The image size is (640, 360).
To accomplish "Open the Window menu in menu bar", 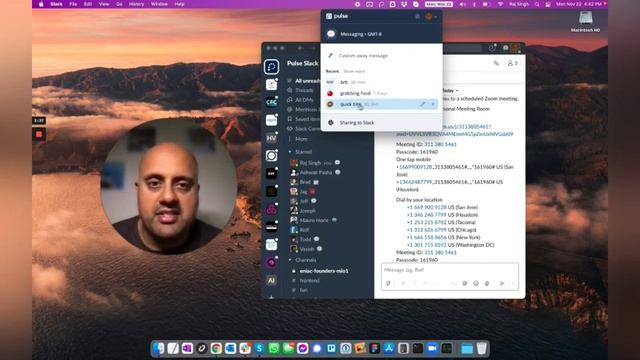I will point(159,4).
